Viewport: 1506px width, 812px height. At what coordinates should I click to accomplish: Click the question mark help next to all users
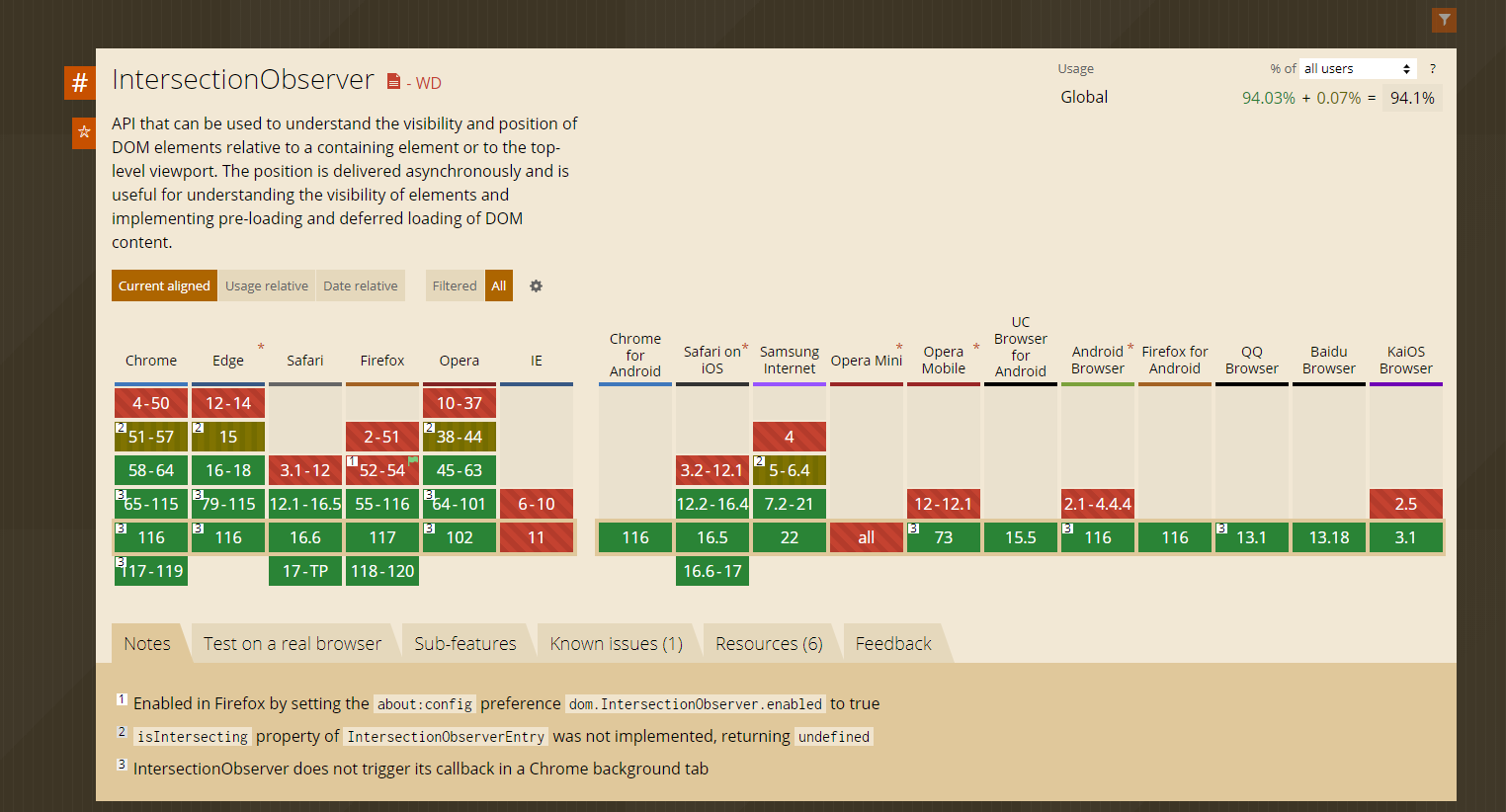(x=1432, y=69)
